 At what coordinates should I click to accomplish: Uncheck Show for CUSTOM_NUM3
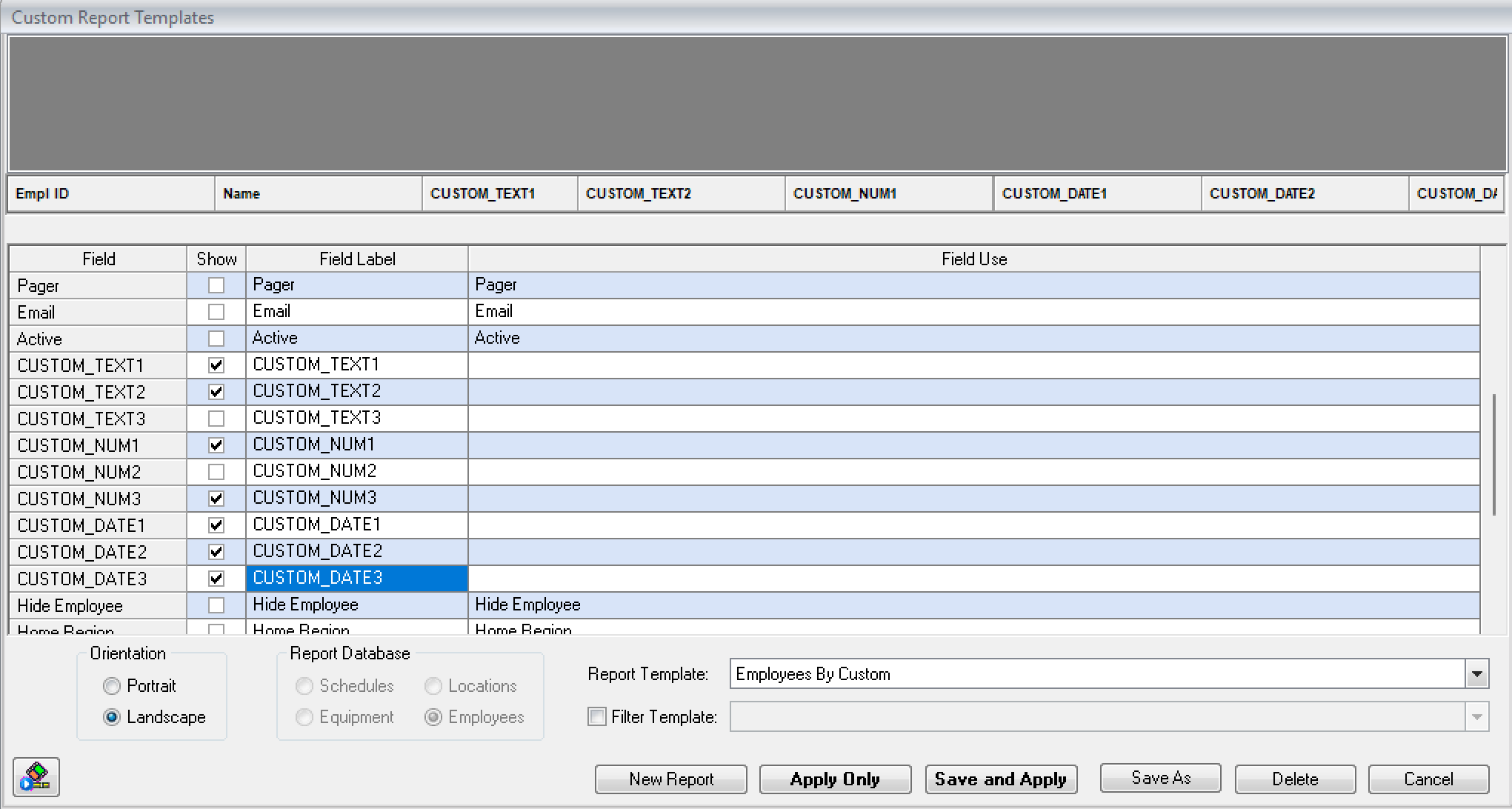click(x=216, y=499)
